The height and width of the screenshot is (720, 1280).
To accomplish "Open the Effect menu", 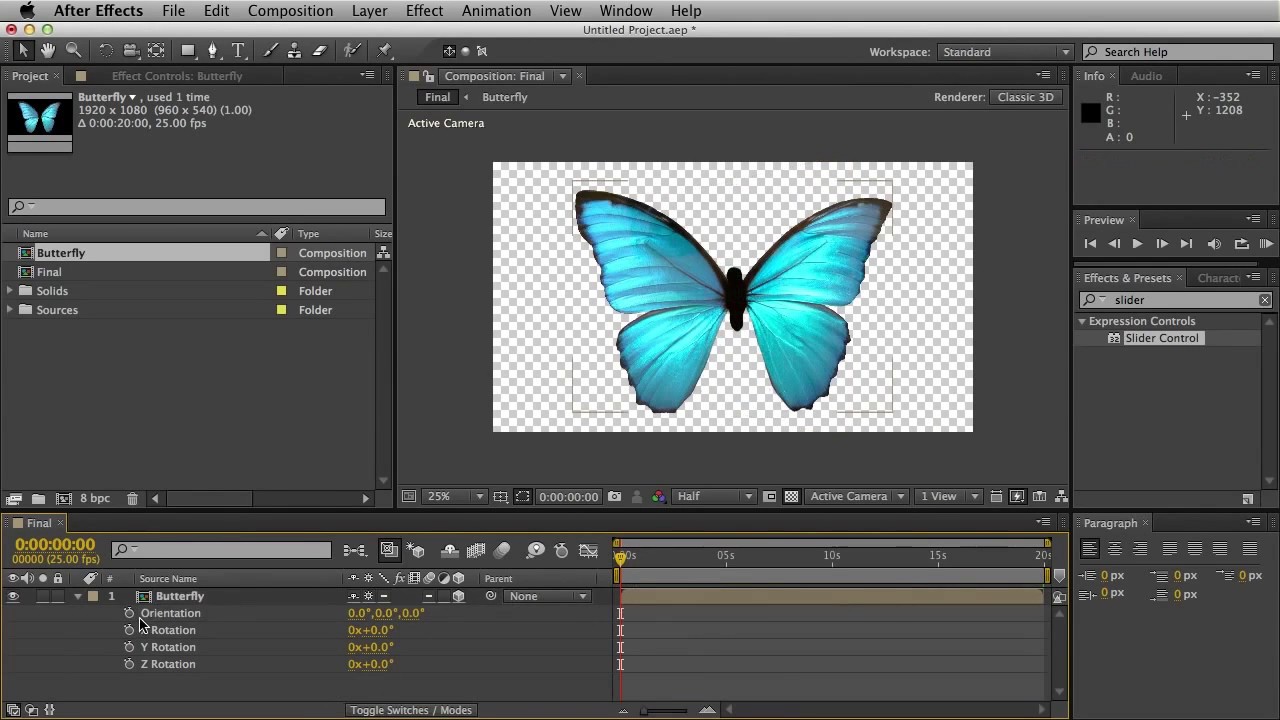I will coord(424,10).
